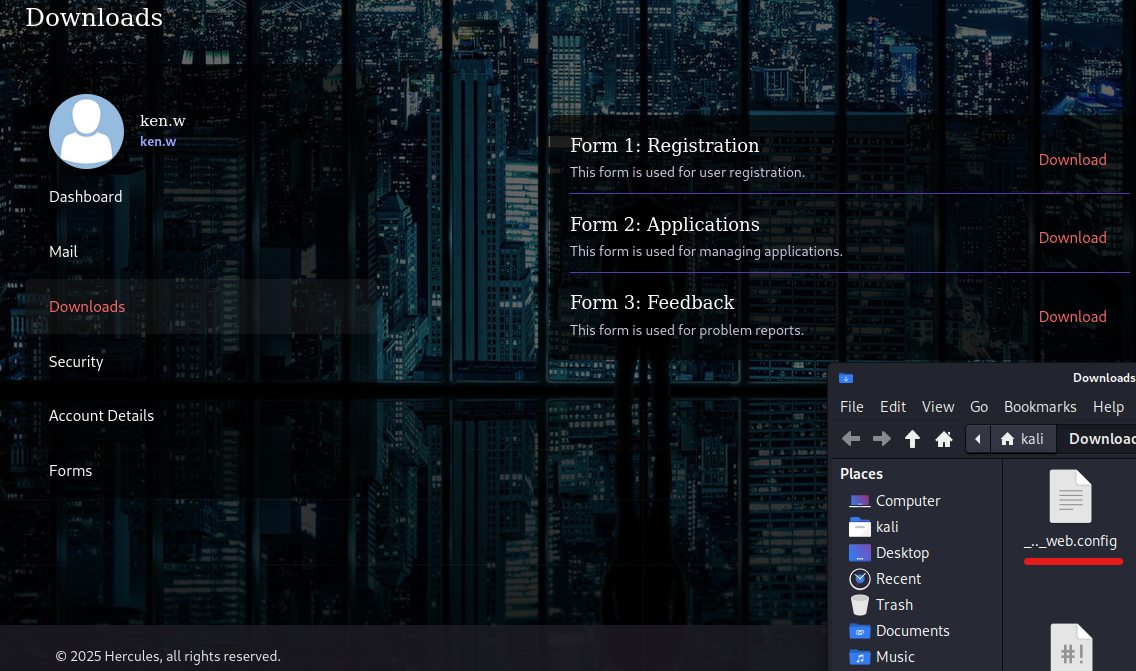Open the Go menu
Image resolution: width=1136 pixels, height=671 pixels.
[x=979, y=407]
